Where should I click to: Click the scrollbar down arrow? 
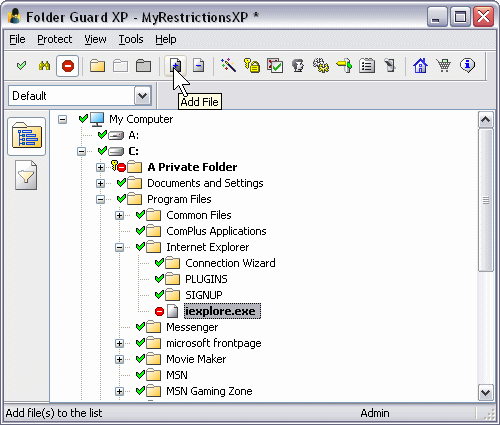point(485,392)
